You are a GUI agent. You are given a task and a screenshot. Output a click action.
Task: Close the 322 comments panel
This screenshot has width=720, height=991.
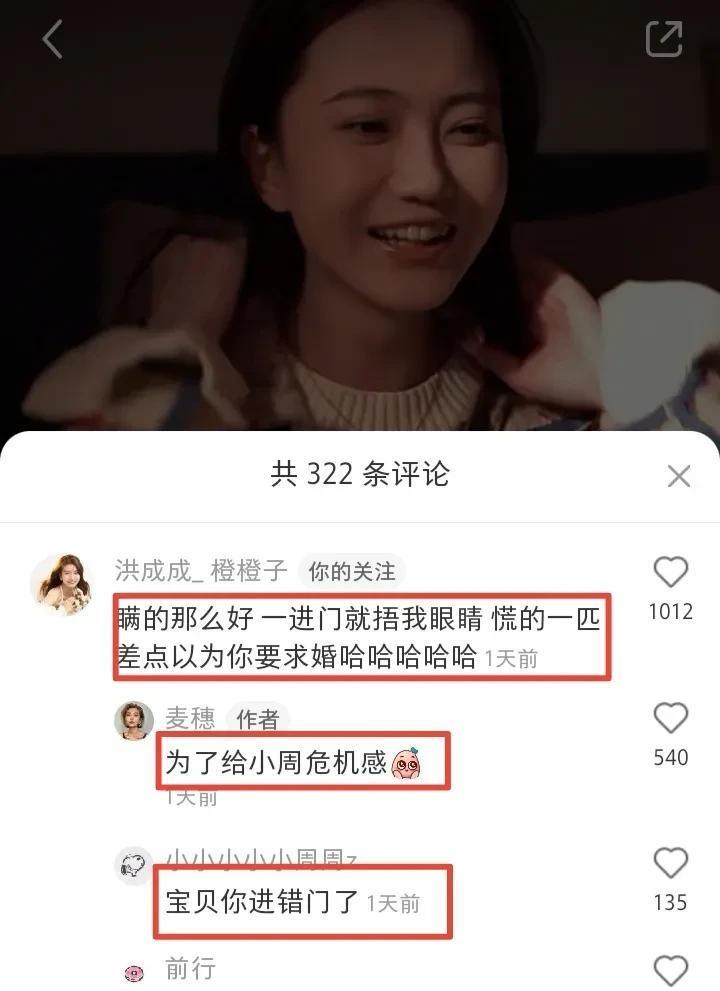(x=678, y=476)
